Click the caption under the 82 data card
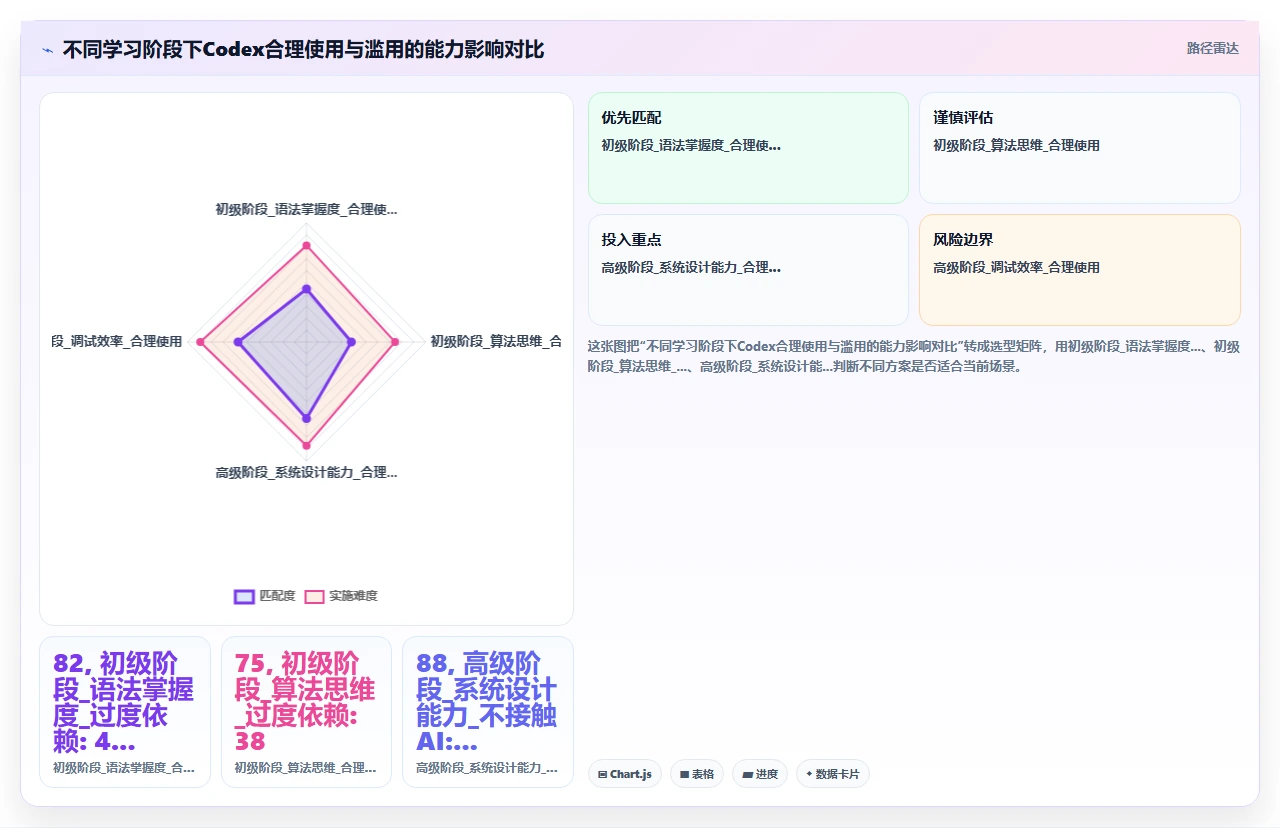This screenshot has width=1280, height=828. point(124,767)
